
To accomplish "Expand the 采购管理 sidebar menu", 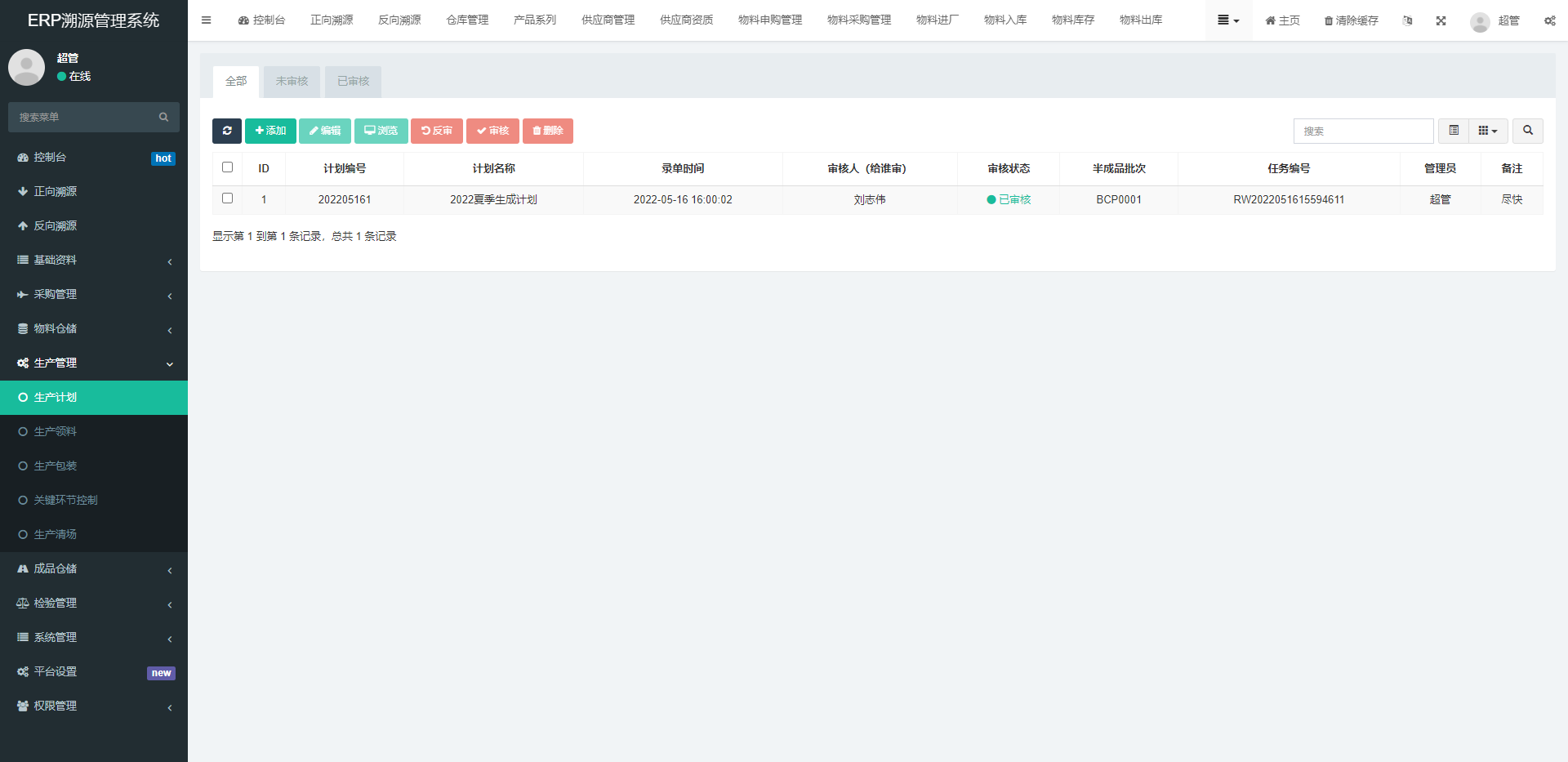I will click(94, 294).
